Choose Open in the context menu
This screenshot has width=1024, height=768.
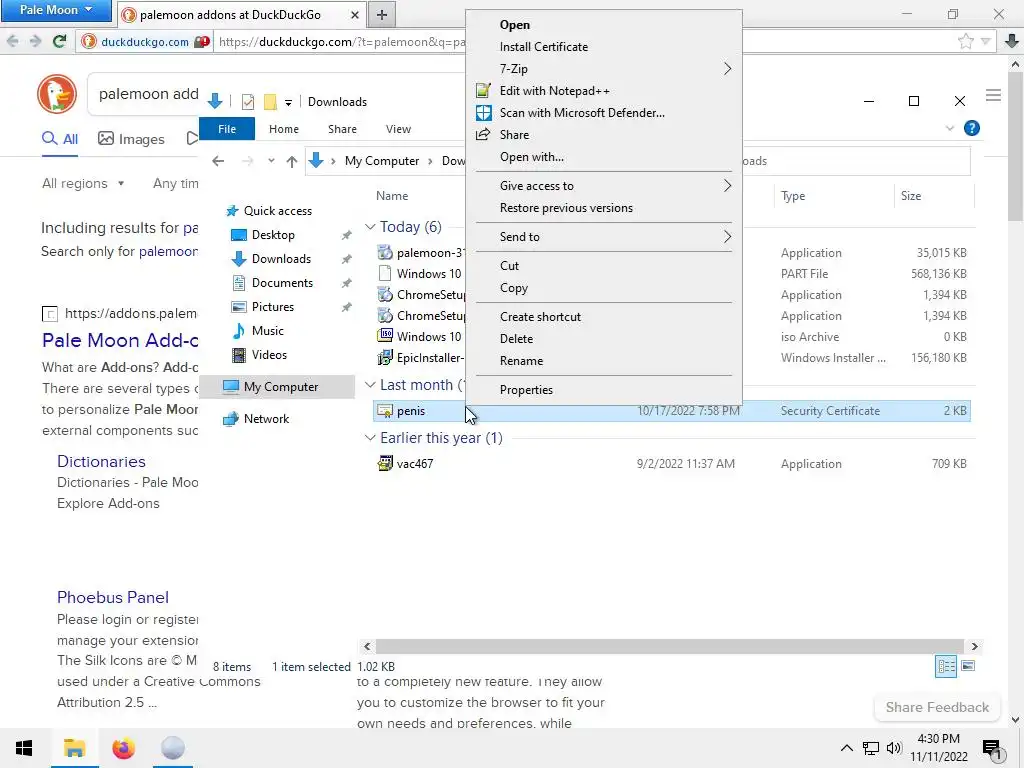(515, 25)
